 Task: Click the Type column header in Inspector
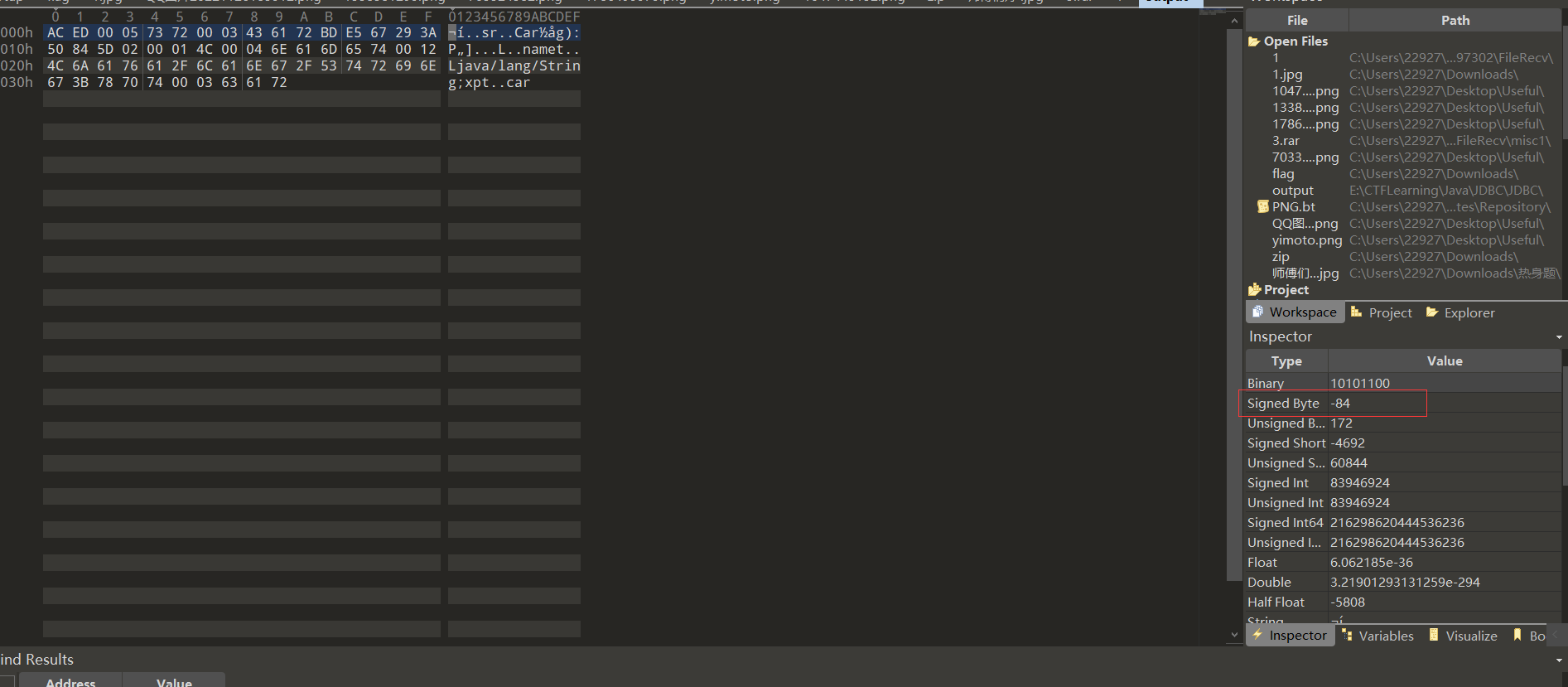pos(1286,361)
